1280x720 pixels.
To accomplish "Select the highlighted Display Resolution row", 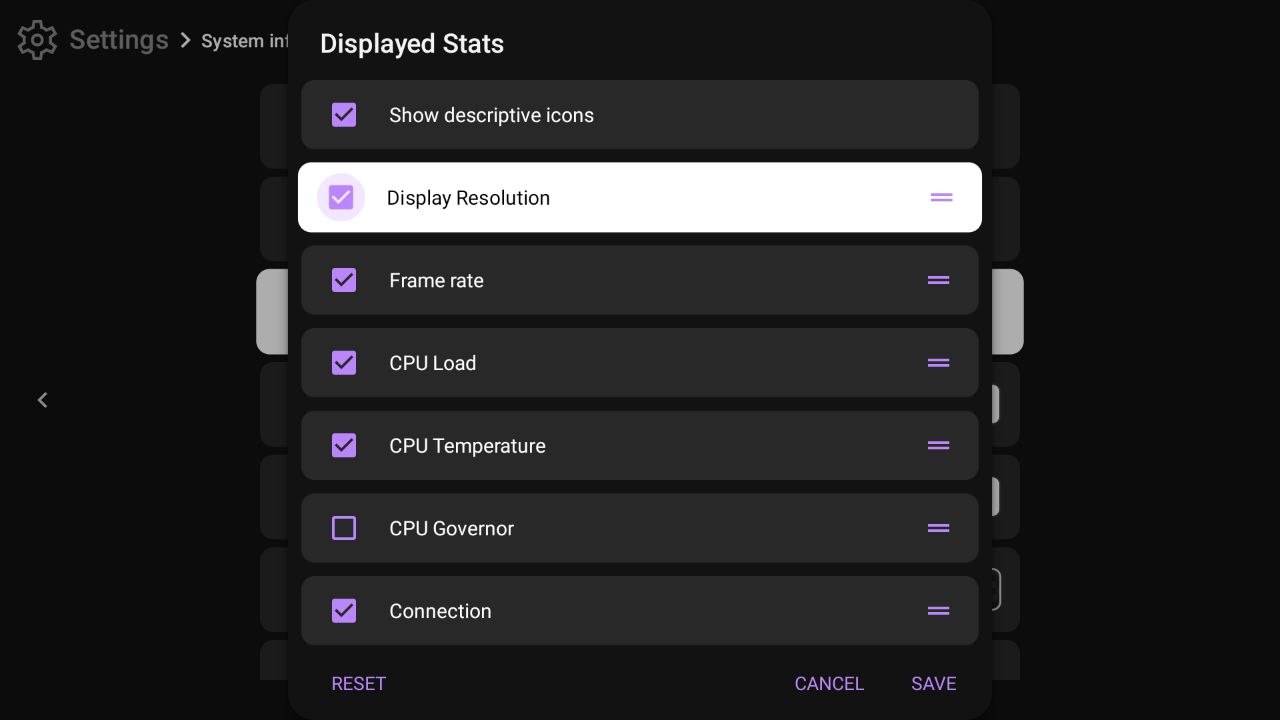I will [x=640, y=197].
